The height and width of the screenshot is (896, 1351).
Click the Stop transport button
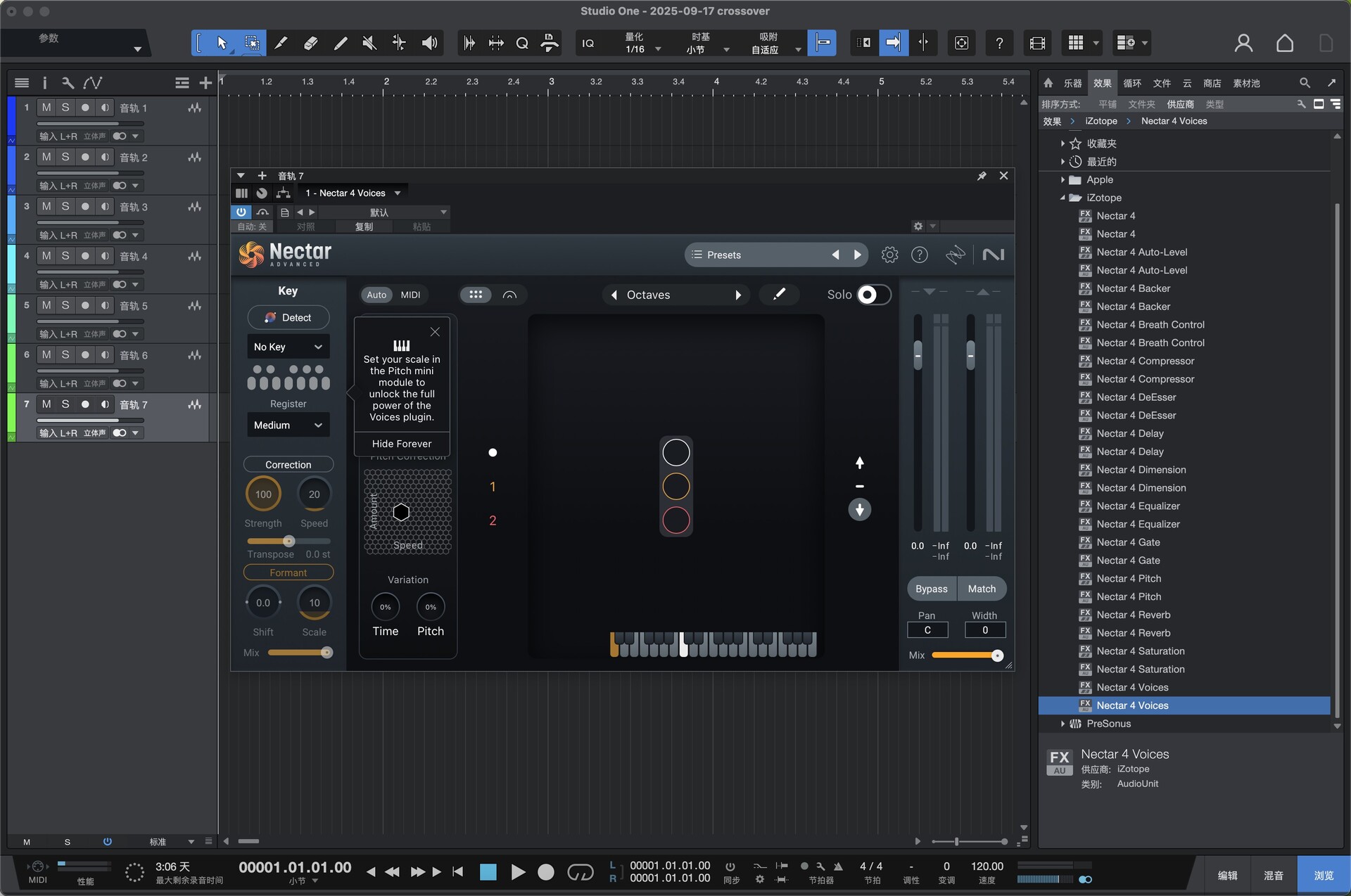click(488, 872)
